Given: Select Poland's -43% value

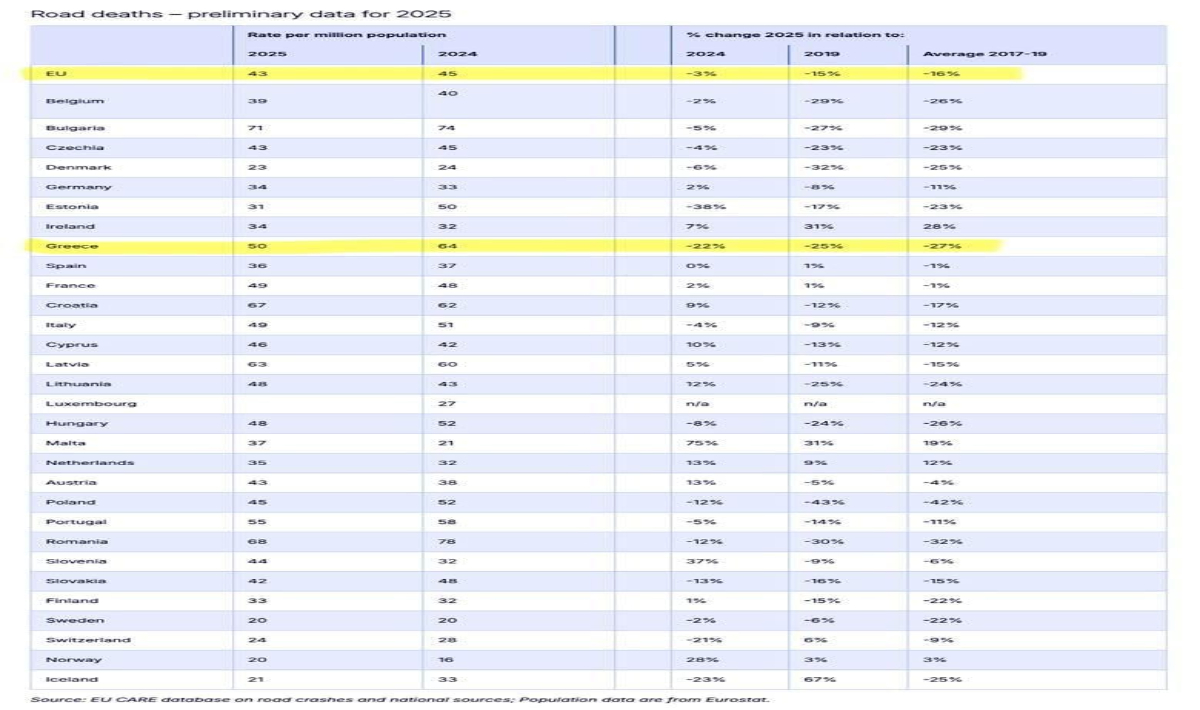Looking at the screenshot, I should point(820,501).
